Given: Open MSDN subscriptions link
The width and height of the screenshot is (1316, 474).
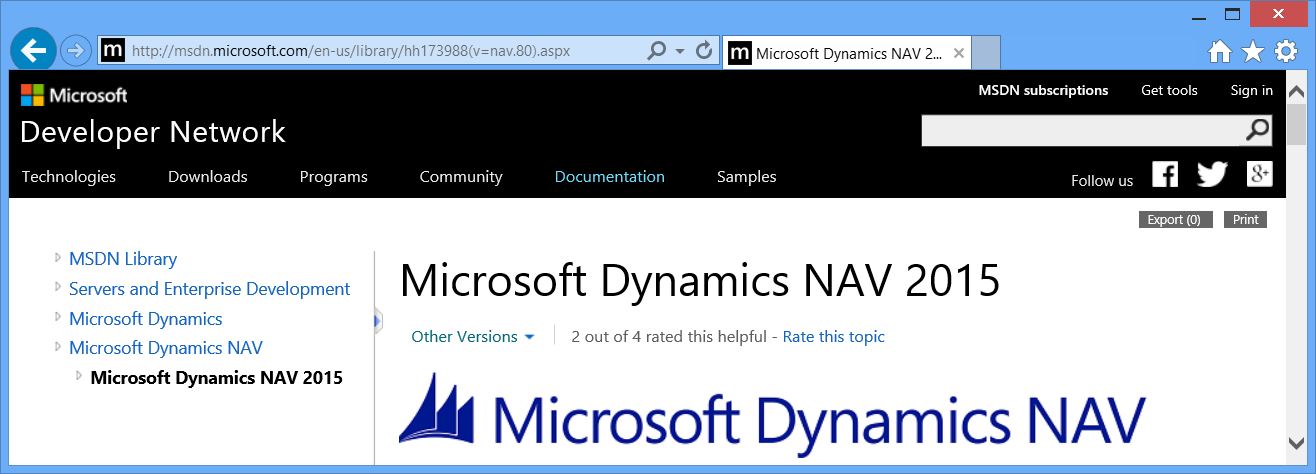Looking at the screenshot, I should tap(1043, 90).
